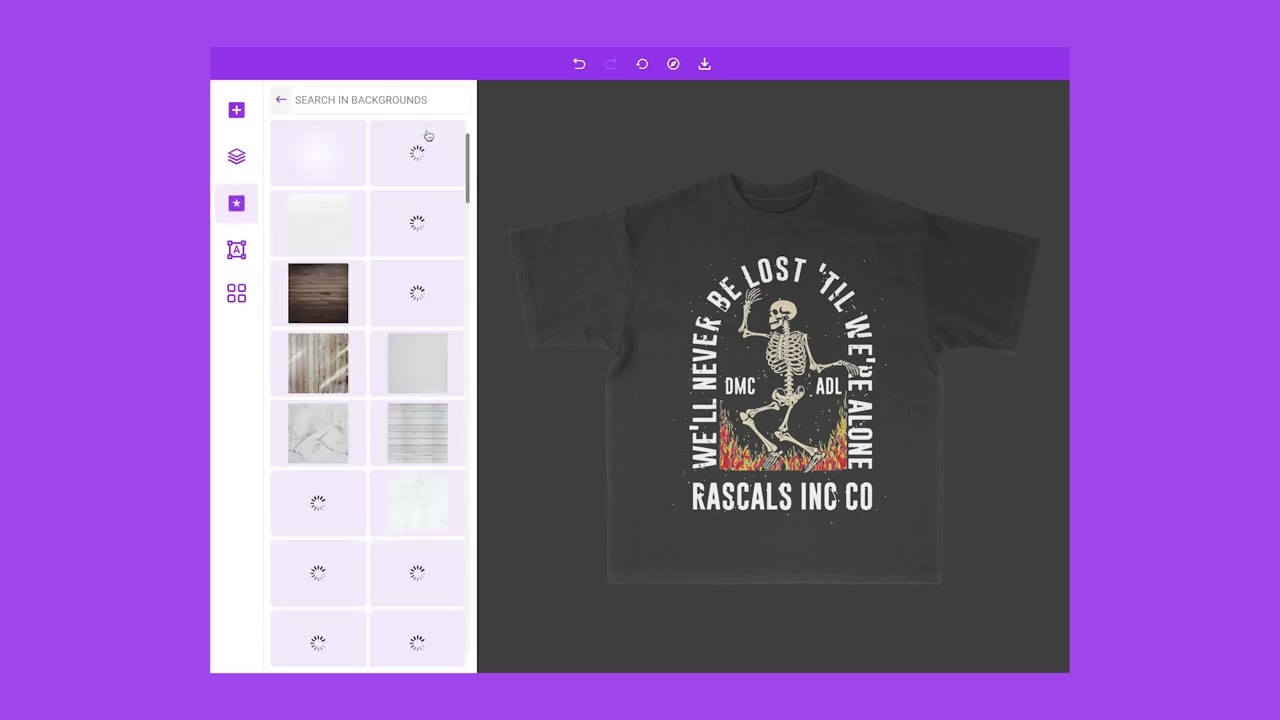
Task: Select the dark wood background thumbnail
Action: tap(318, 293)
